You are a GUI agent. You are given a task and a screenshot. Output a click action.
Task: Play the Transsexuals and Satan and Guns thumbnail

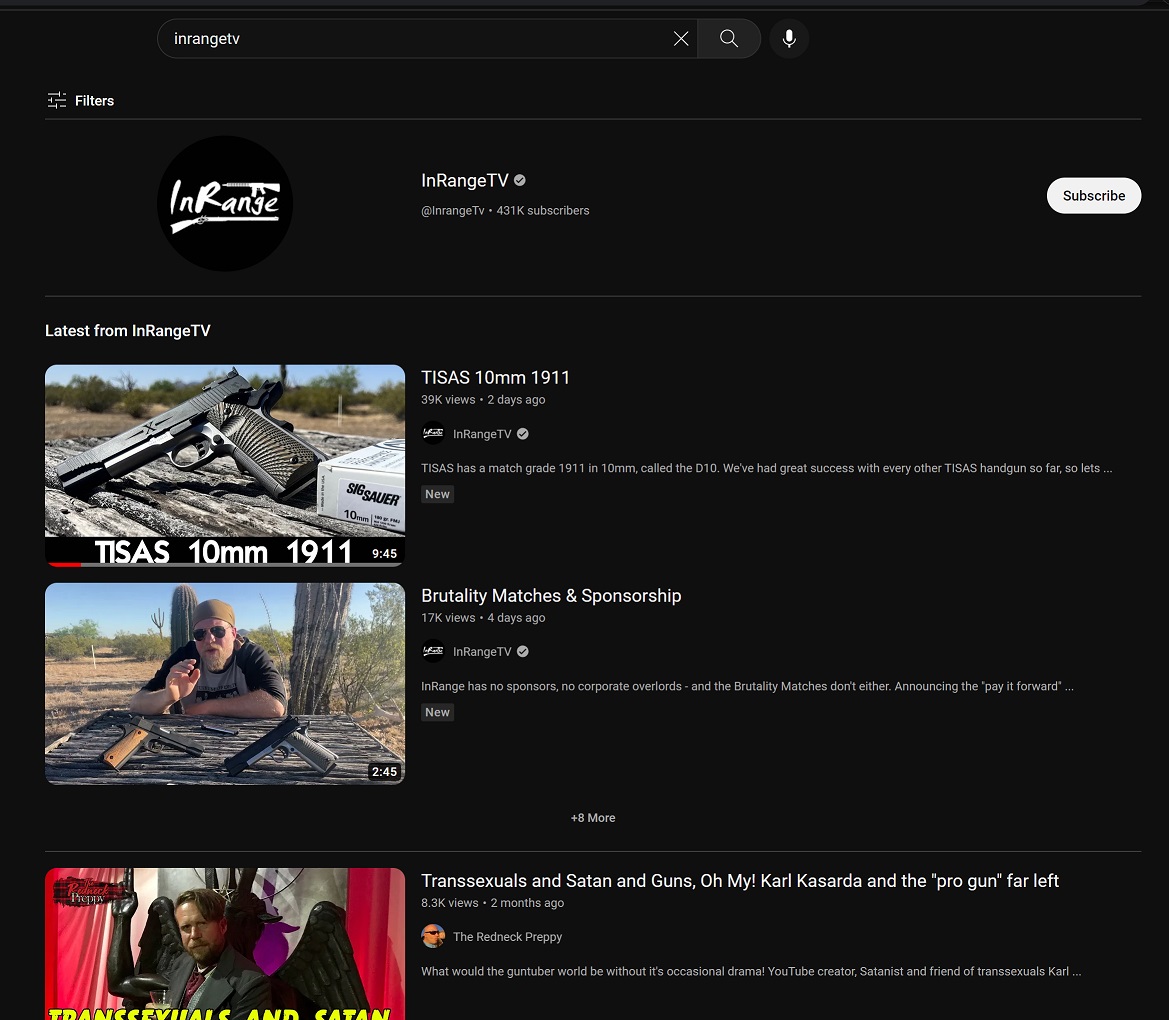[225, 944]
